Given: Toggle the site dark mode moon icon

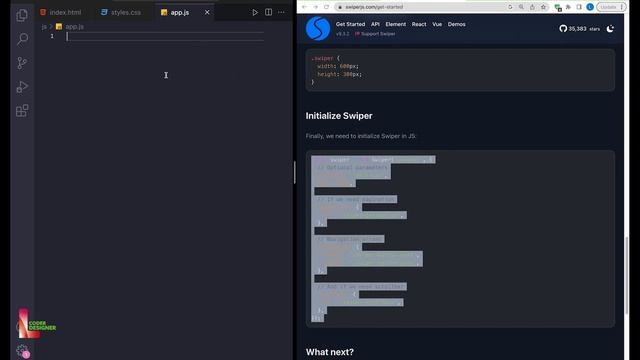Looking at the screenshot, I should point(610,29).
